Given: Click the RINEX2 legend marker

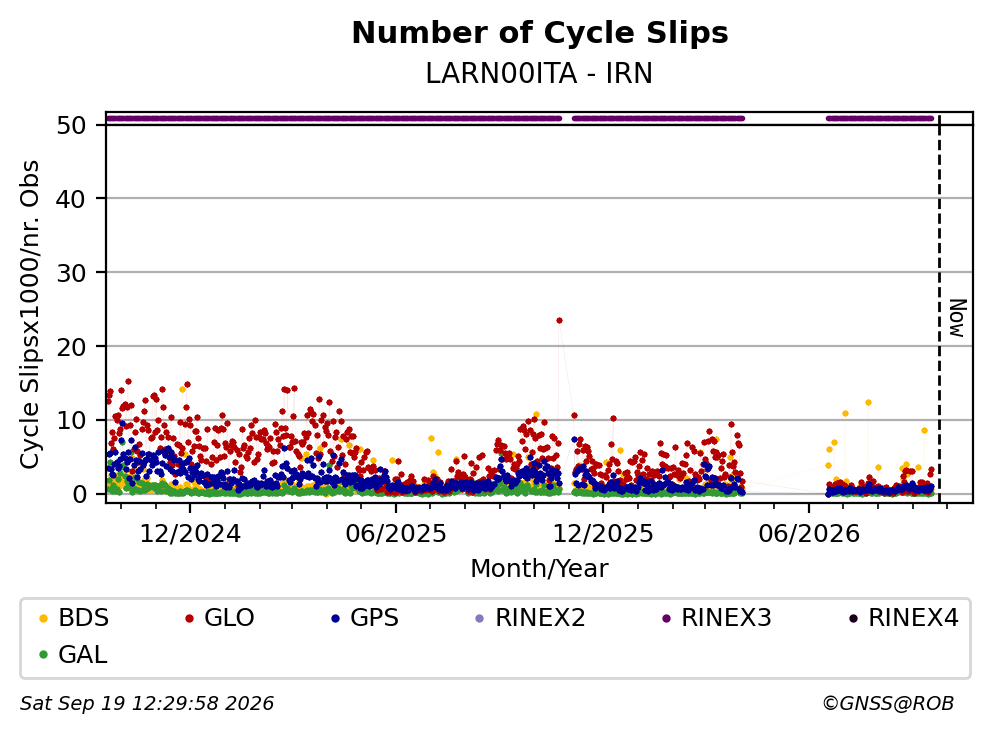Looking at the screenshot, I should (x=479, y=618).
